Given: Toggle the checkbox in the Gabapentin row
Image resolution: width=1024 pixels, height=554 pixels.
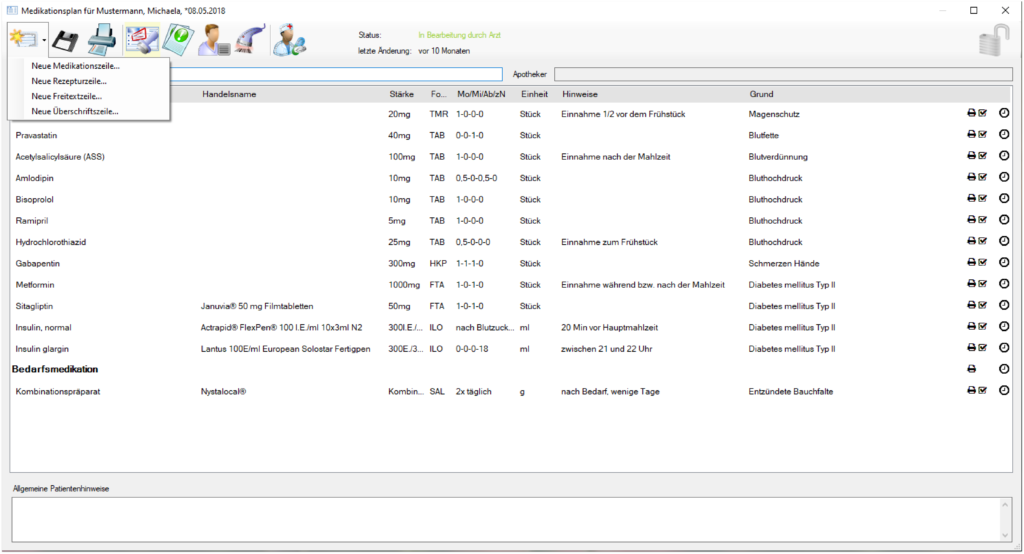Looking at the screenshot, I should [983, 263].
